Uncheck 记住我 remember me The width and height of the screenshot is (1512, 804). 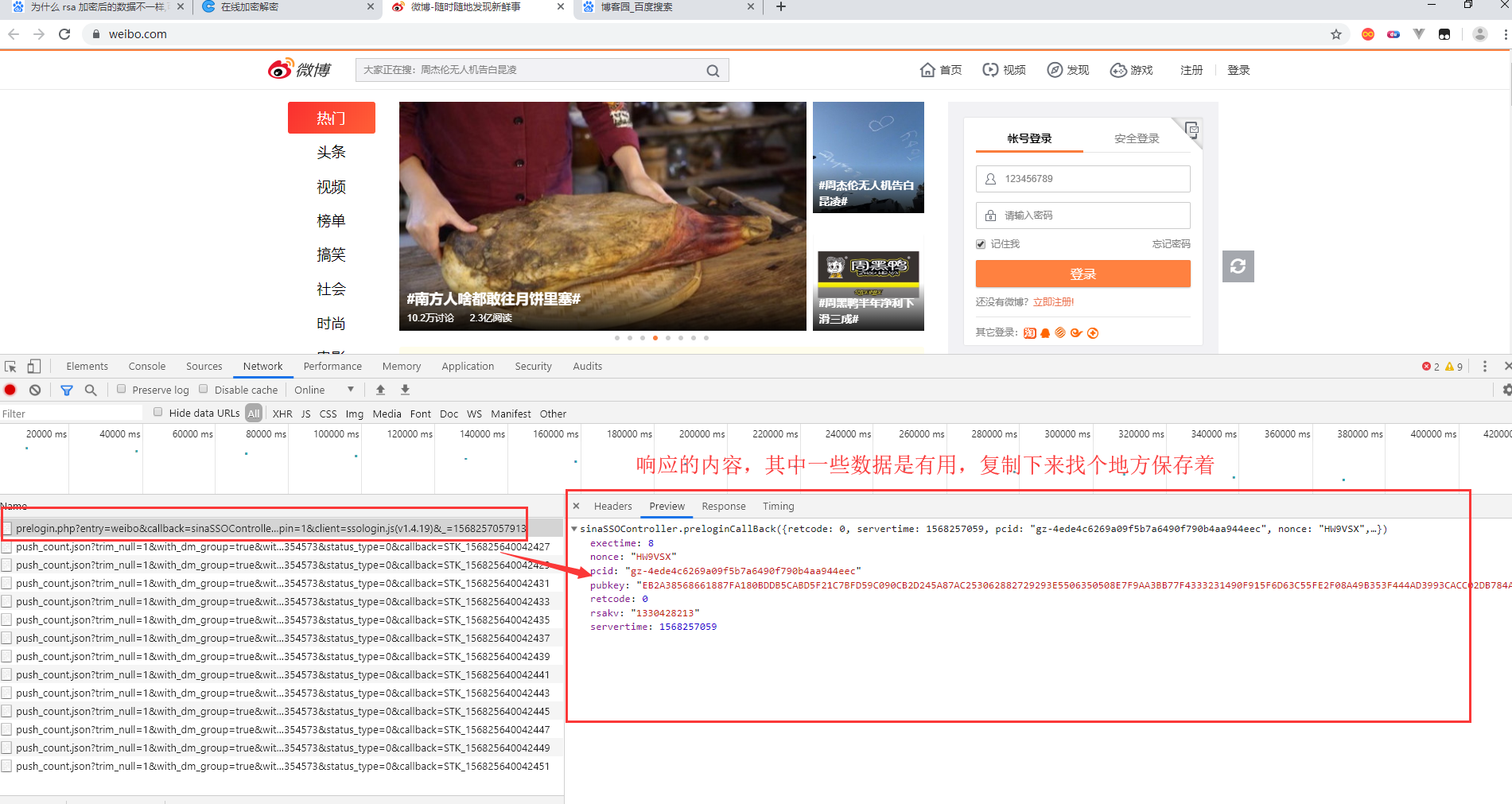tap(981, 244)
